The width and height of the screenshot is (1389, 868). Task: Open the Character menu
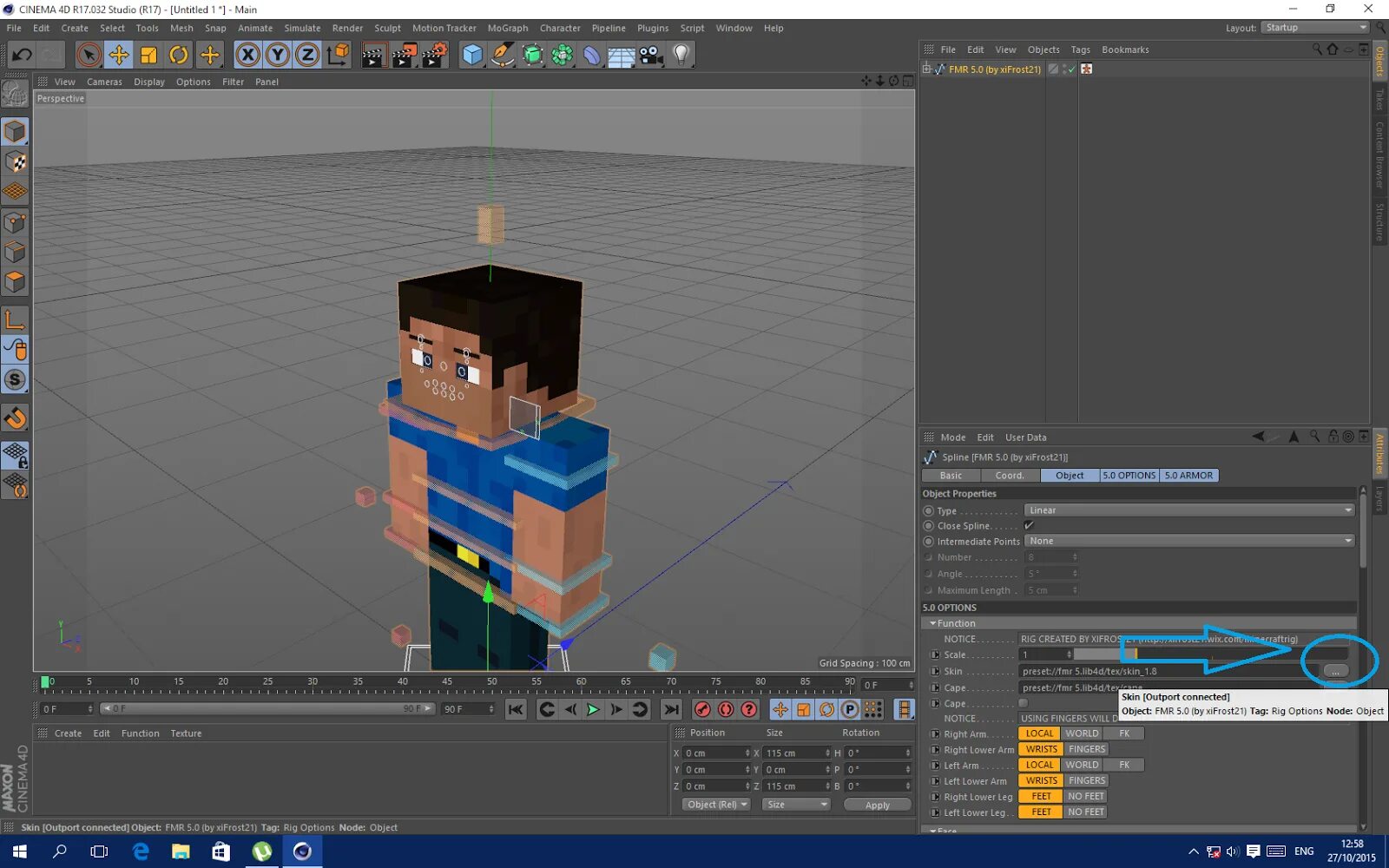560,28
